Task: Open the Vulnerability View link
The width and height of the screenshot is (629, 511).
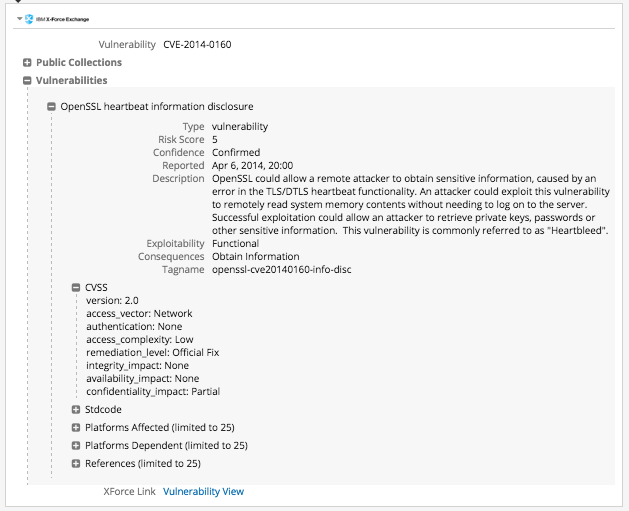Action: (203, 491)
